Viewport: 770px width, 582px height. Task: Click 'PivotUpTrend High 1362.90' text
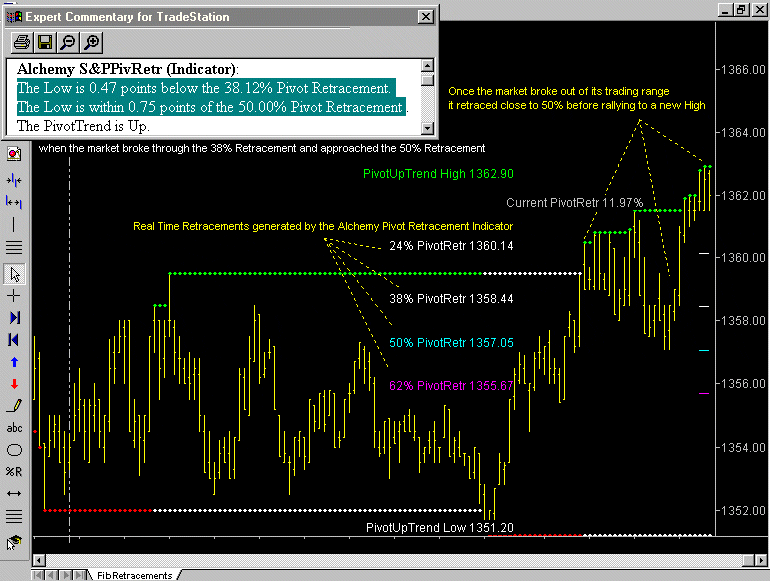[438, 174]
